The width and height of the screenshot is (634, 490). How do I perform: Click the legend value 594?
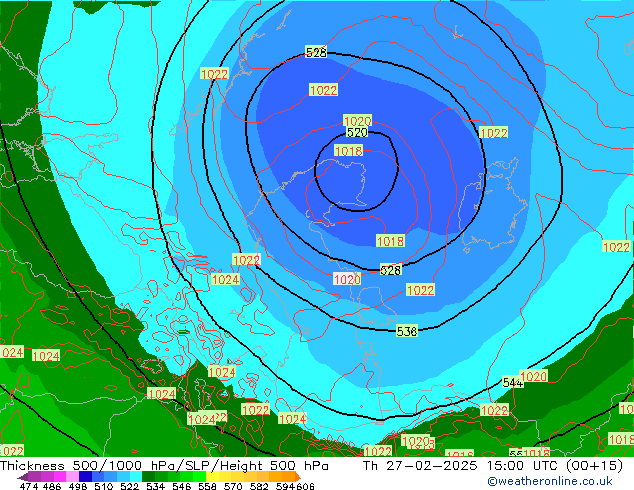pyautogui.click(x=285, y=486)
